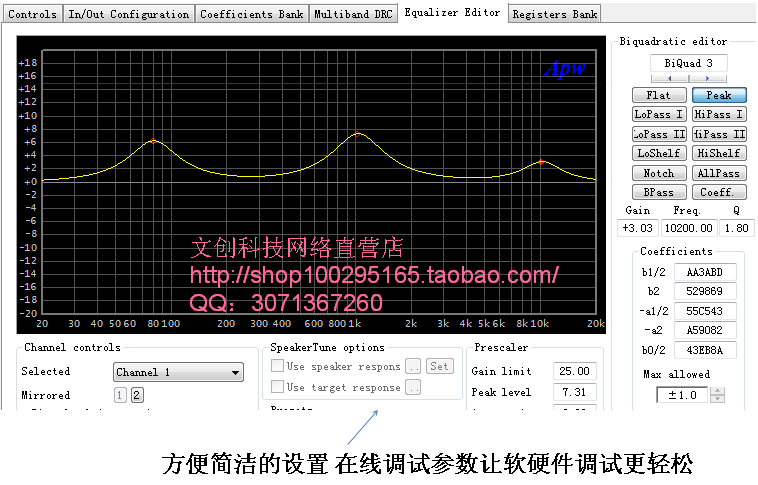Choose the HiPass I filter
The image size is (758, 485).
pyautogui.click(x=719, y=115)
